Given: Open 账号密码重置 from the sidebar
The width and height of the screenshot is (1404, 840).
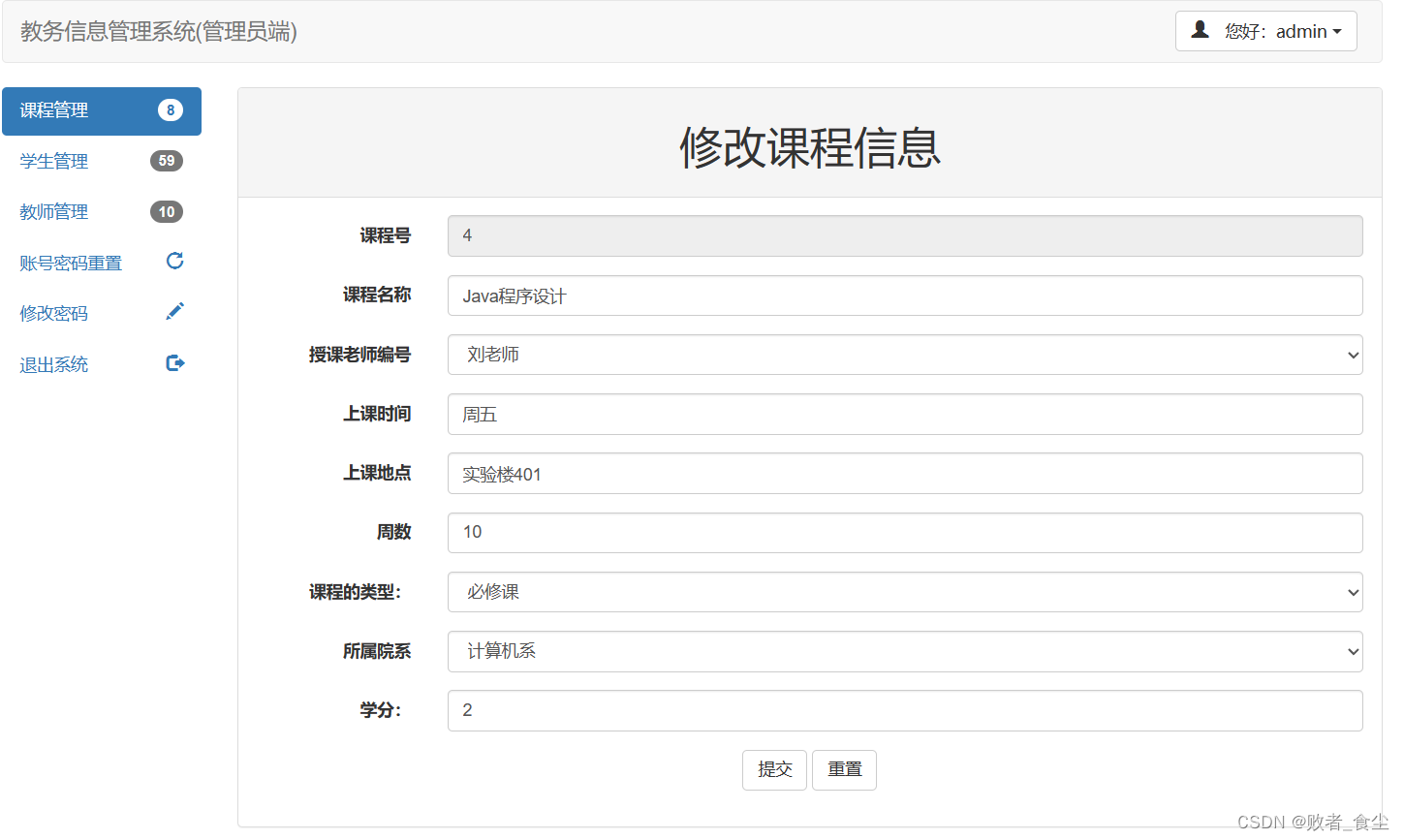Looking at the screenshot, I should 102,263.
